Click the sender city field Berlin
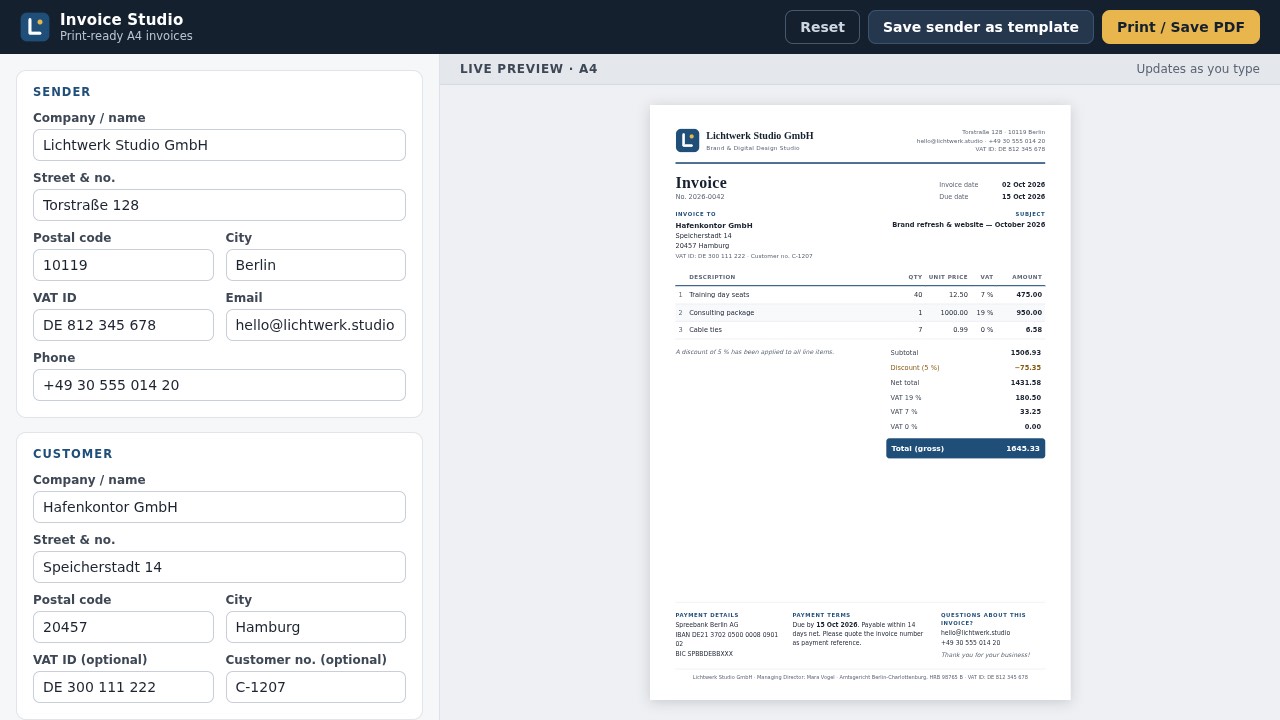1280x720 pixels. 316,265
